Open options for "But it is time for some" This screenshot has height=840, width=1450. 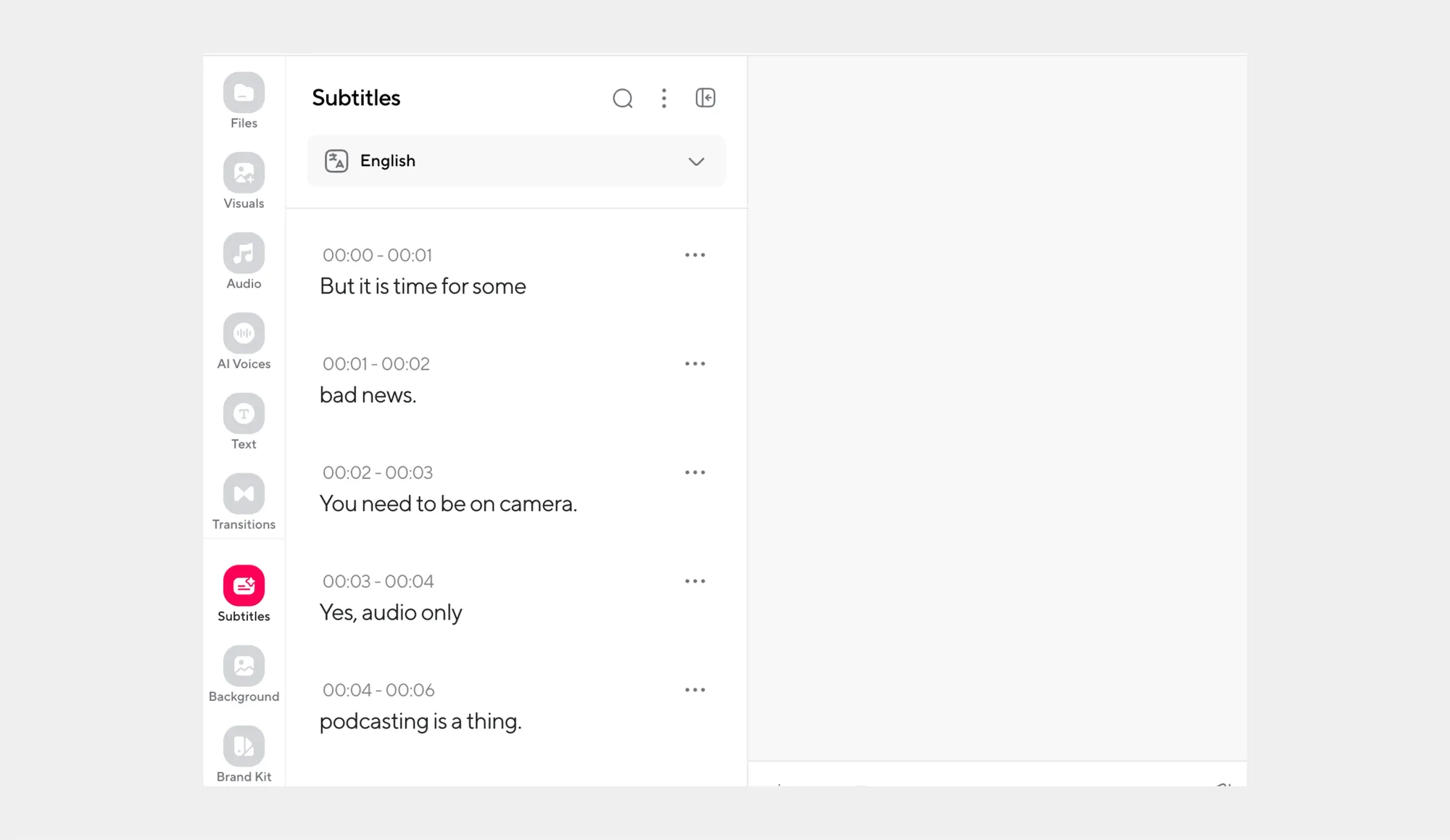click(695, 255)
